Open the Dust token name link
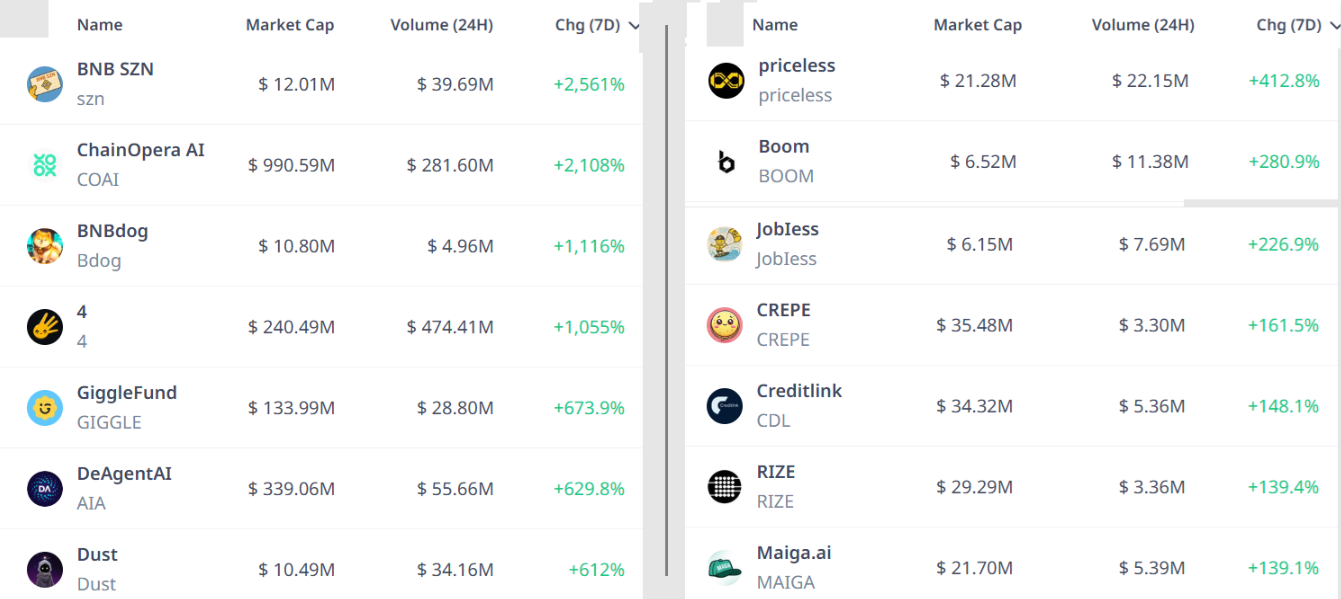This screenshot has height=599, width=1341. pyautogui.click(x=97, y=554)
